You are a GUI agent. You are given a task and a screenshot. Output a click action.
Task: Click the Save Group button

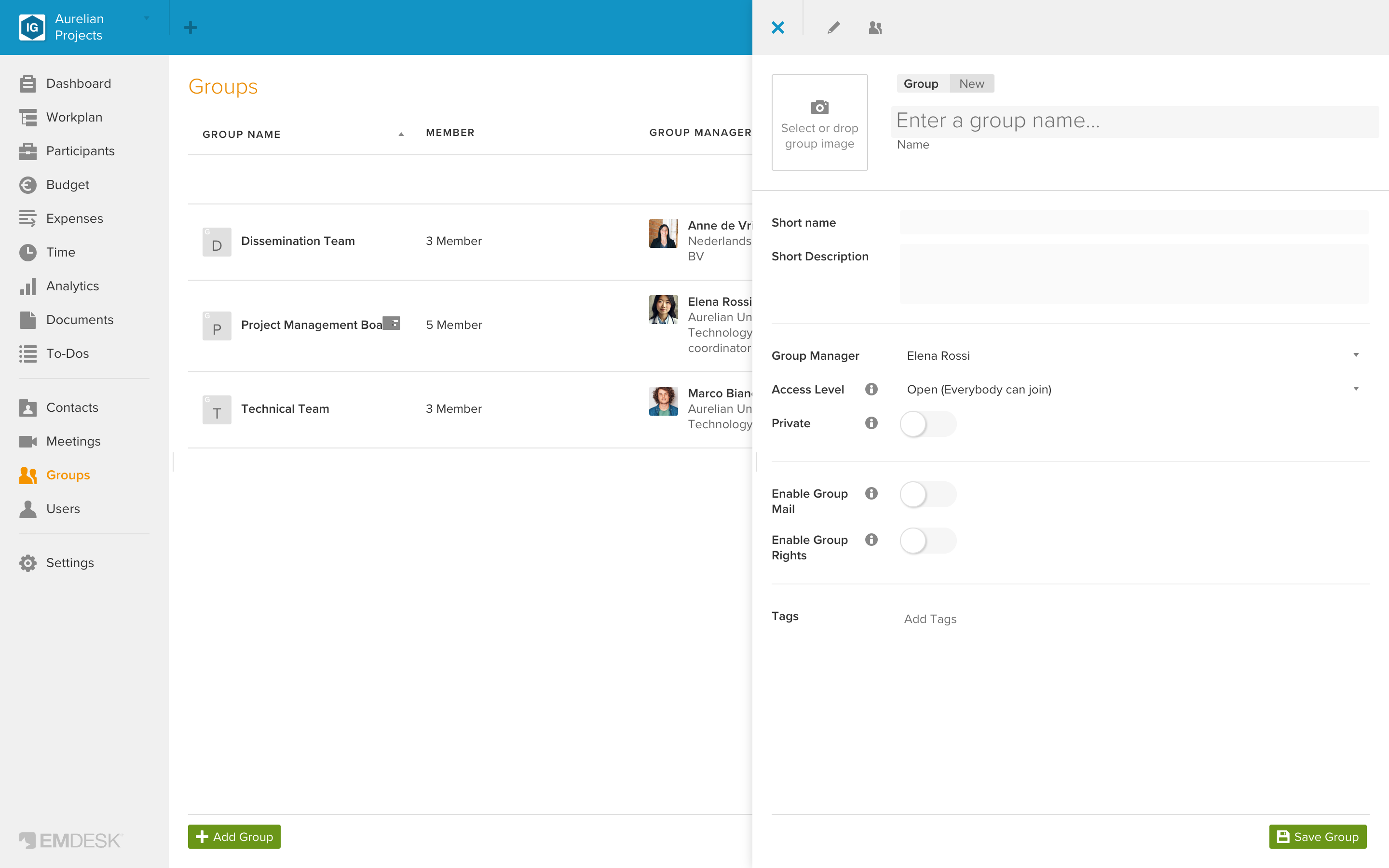click(x=1318, y=837)
